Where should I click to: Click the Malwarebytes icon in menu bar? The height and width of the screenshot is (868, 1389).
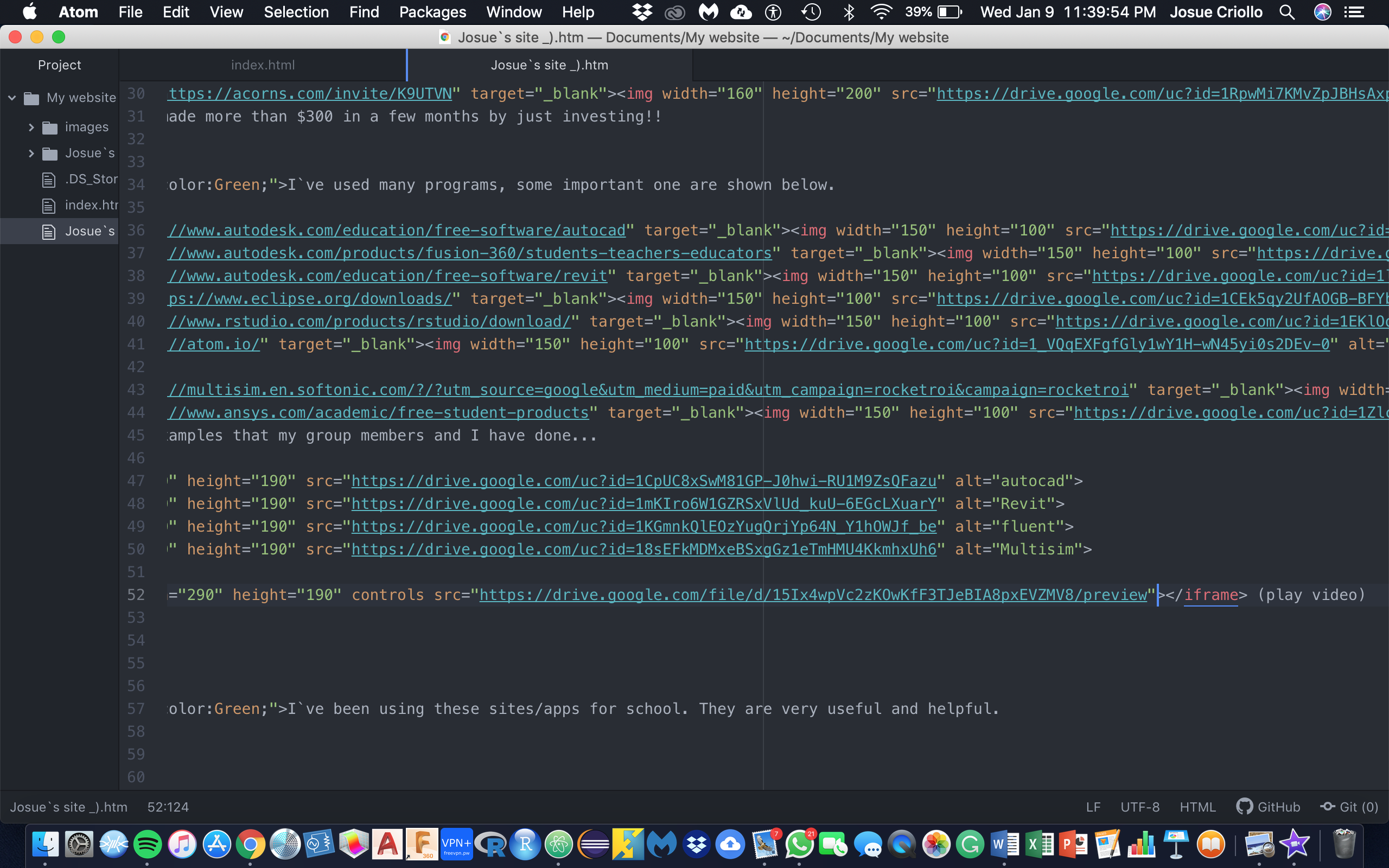(708, 12)
